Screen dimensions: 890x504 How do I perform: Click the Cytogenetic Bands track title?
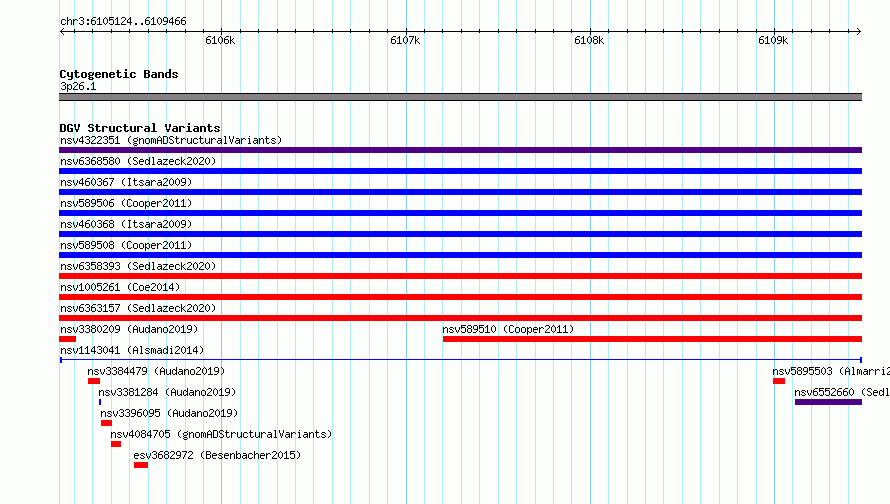pyautogui.click(x=119, y=74)
